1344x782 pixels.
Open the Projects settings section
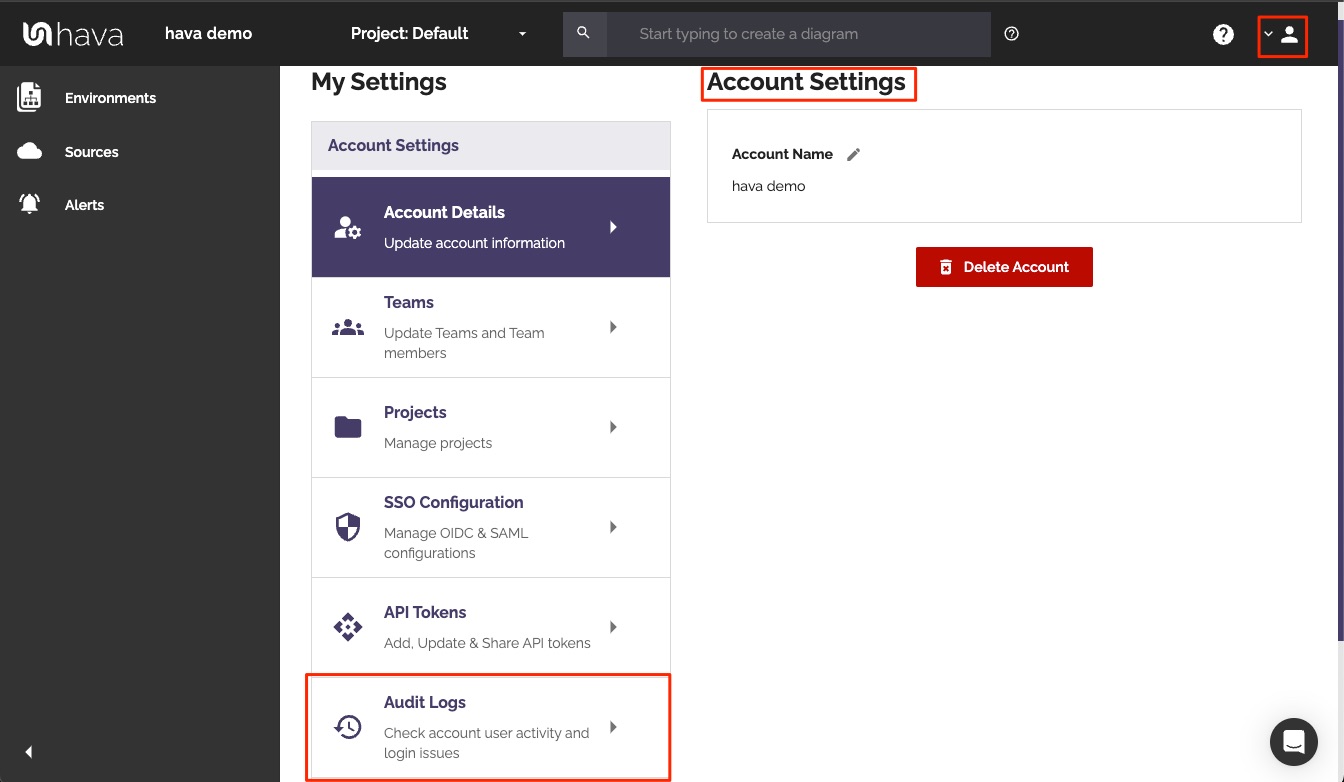(x=490, y=427)
